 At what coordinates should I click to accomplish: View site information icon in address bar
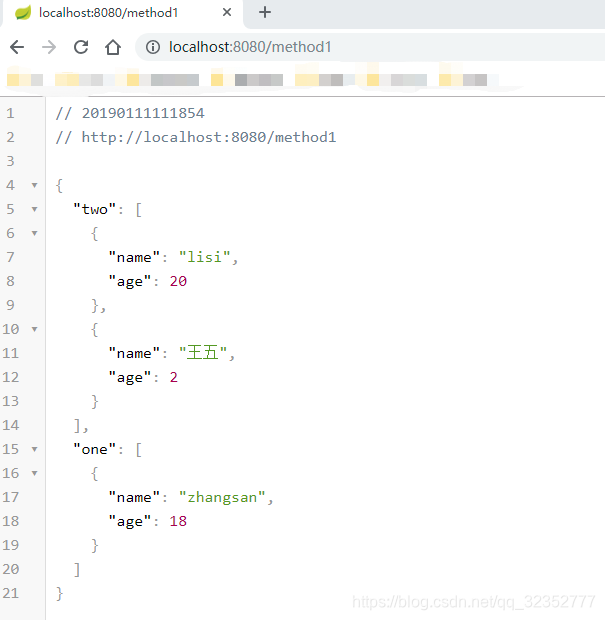[x=153, y=47]
